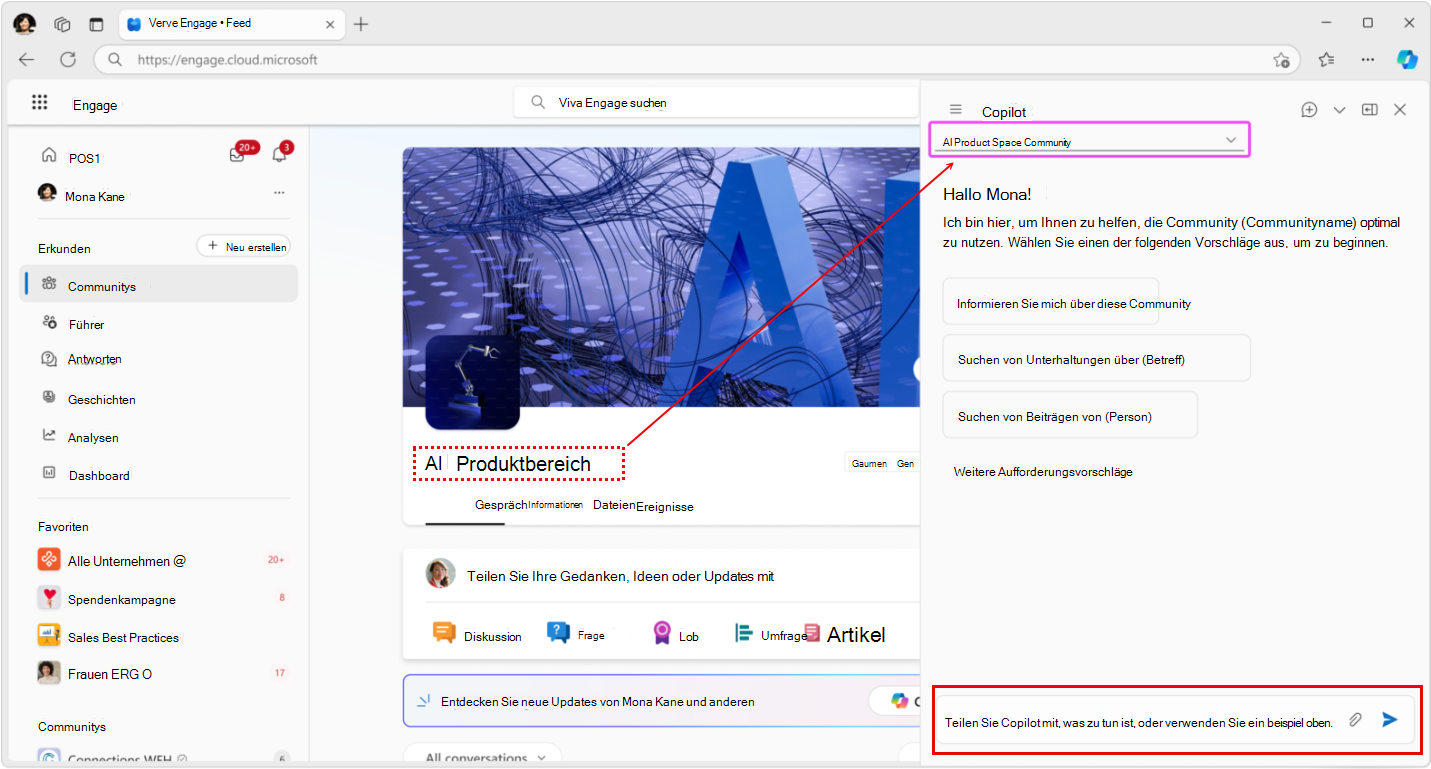Add this page to browser favorites
This screenshot has height=769, width=1431.
click(x=1281, y=60)
